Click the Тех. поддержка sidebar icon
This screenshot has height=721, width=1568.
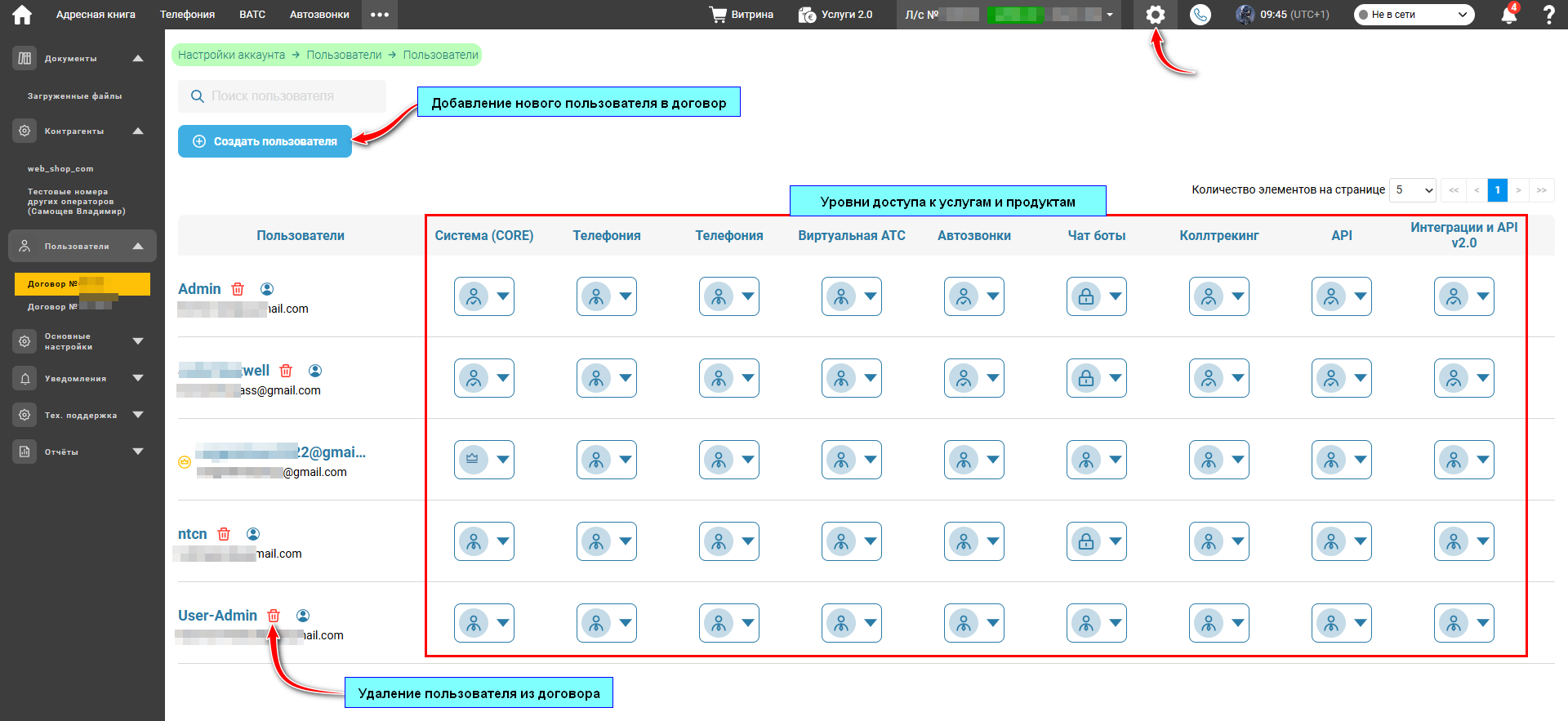pyautogui.click(x=24, y=415)
